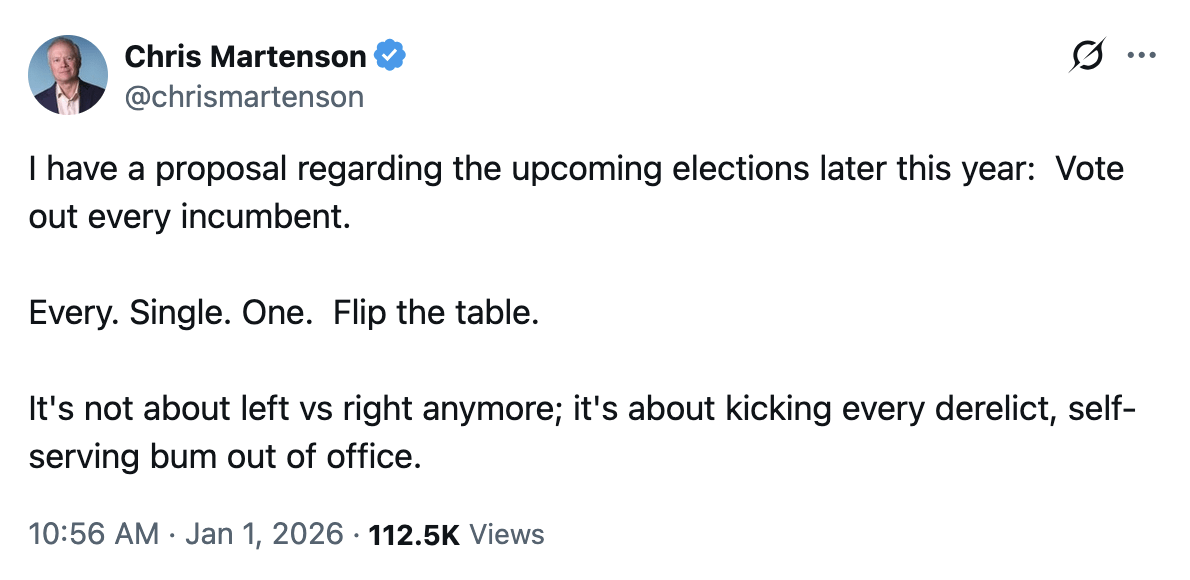
Task: Open Grok actions icon on the tweet
Action: 1087,56
